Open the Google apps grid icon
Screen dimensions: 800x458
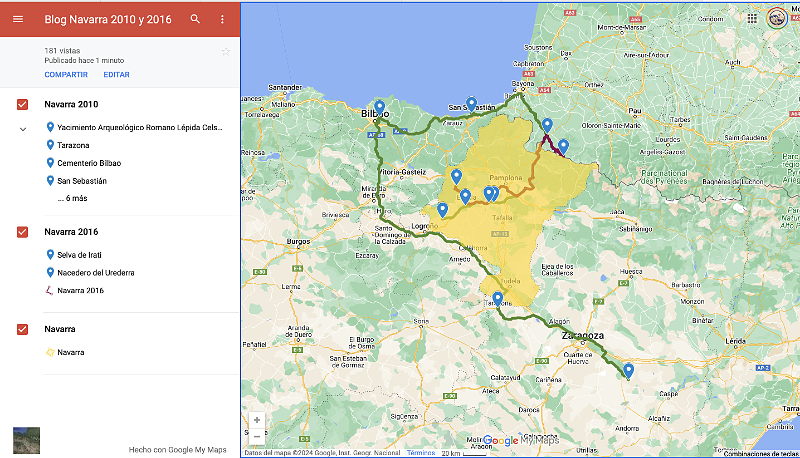tap(752, 18)
